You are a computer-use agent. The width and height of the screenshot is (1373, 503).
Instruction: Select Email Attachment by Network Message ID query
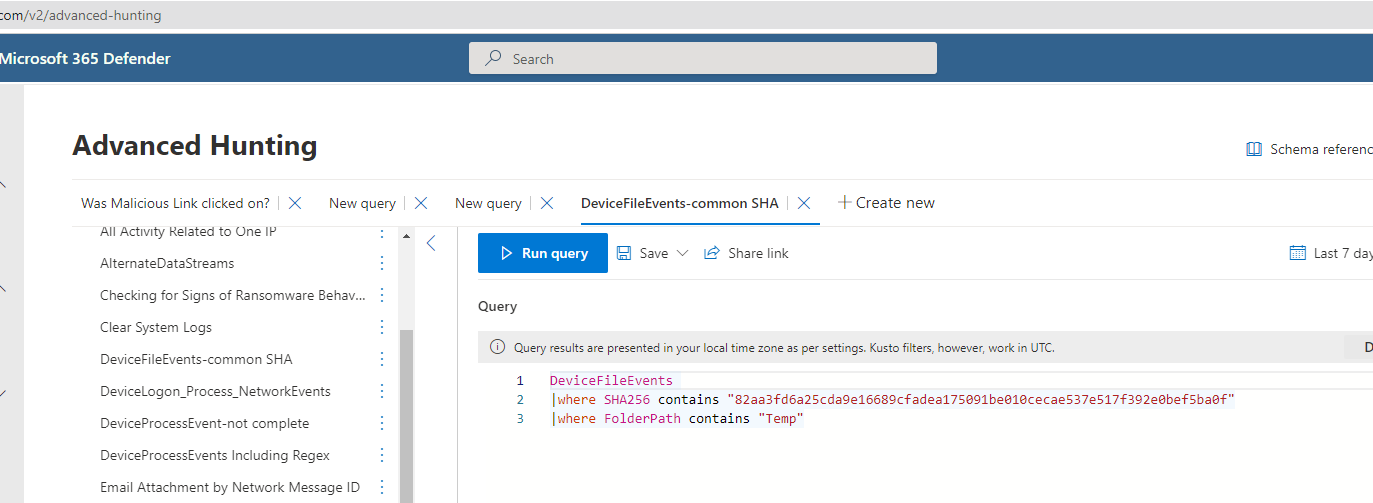coord(229,487)
